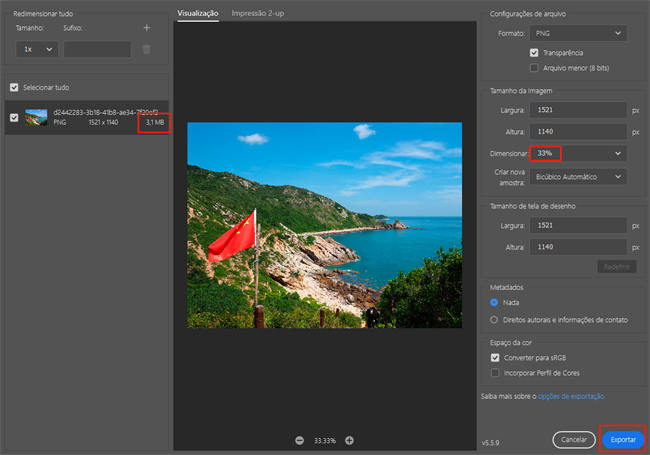Zoom in the preview with plus icon
The height and width of the screenshot is (455, 650).
pyautogui.click(x=349, y=440)
